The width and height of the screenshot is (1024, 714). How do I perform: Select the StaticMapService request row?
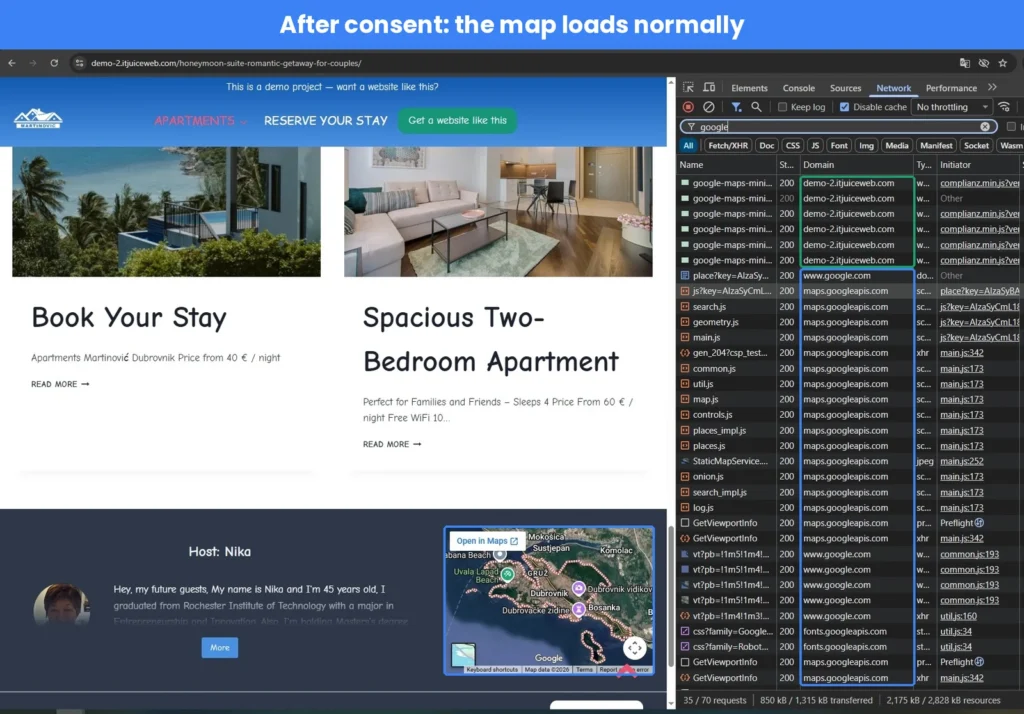[849, 461]
